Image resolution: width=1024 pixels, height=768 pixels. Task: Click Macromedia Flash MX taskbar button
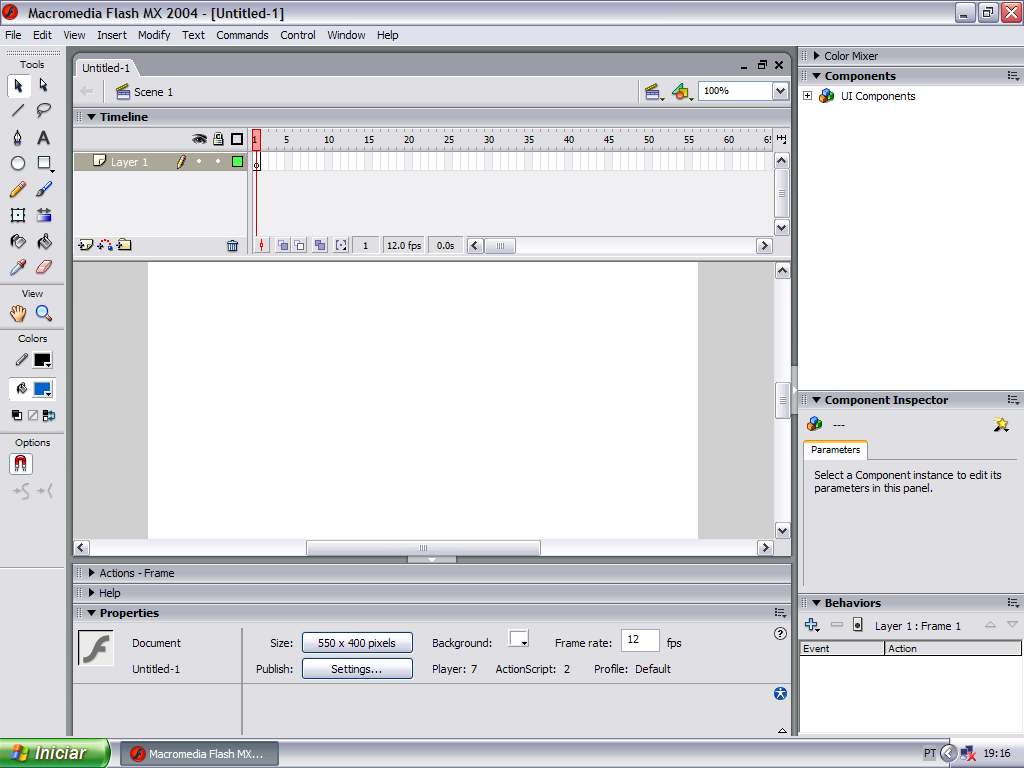[x=201, y=754]
